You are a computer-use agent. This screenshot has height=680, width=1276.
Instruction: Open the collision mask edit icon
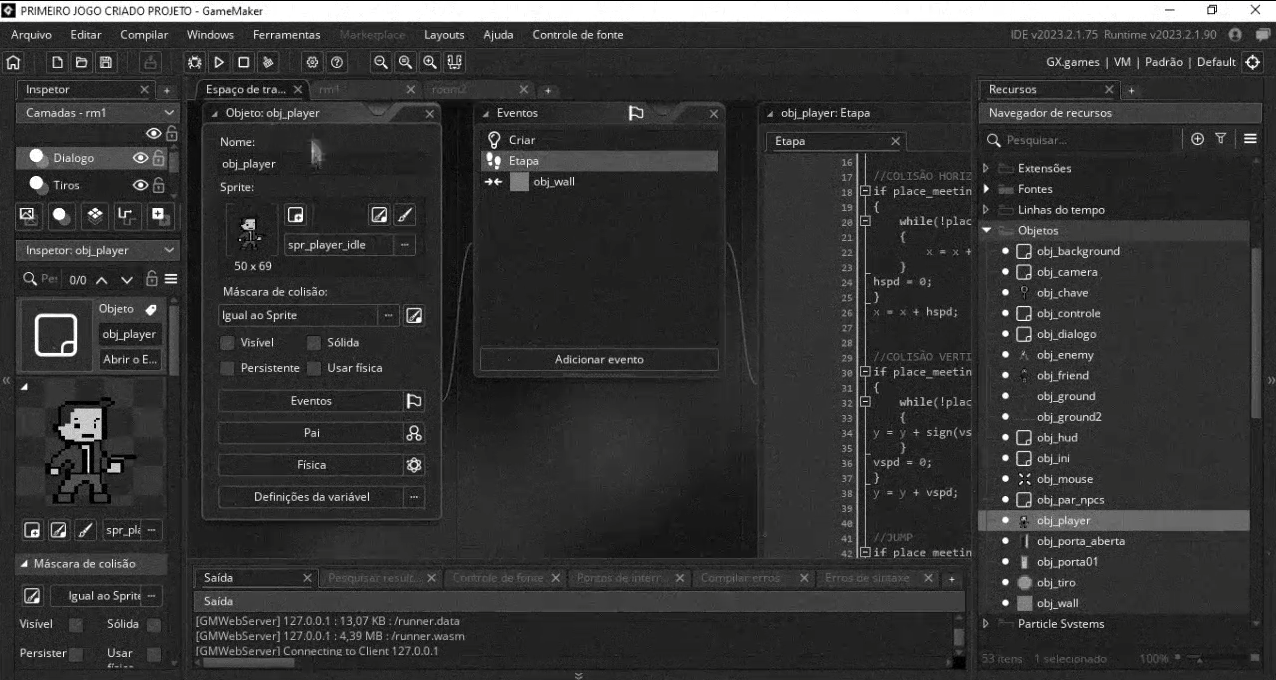pyautogui.click(x=414, y=315)
